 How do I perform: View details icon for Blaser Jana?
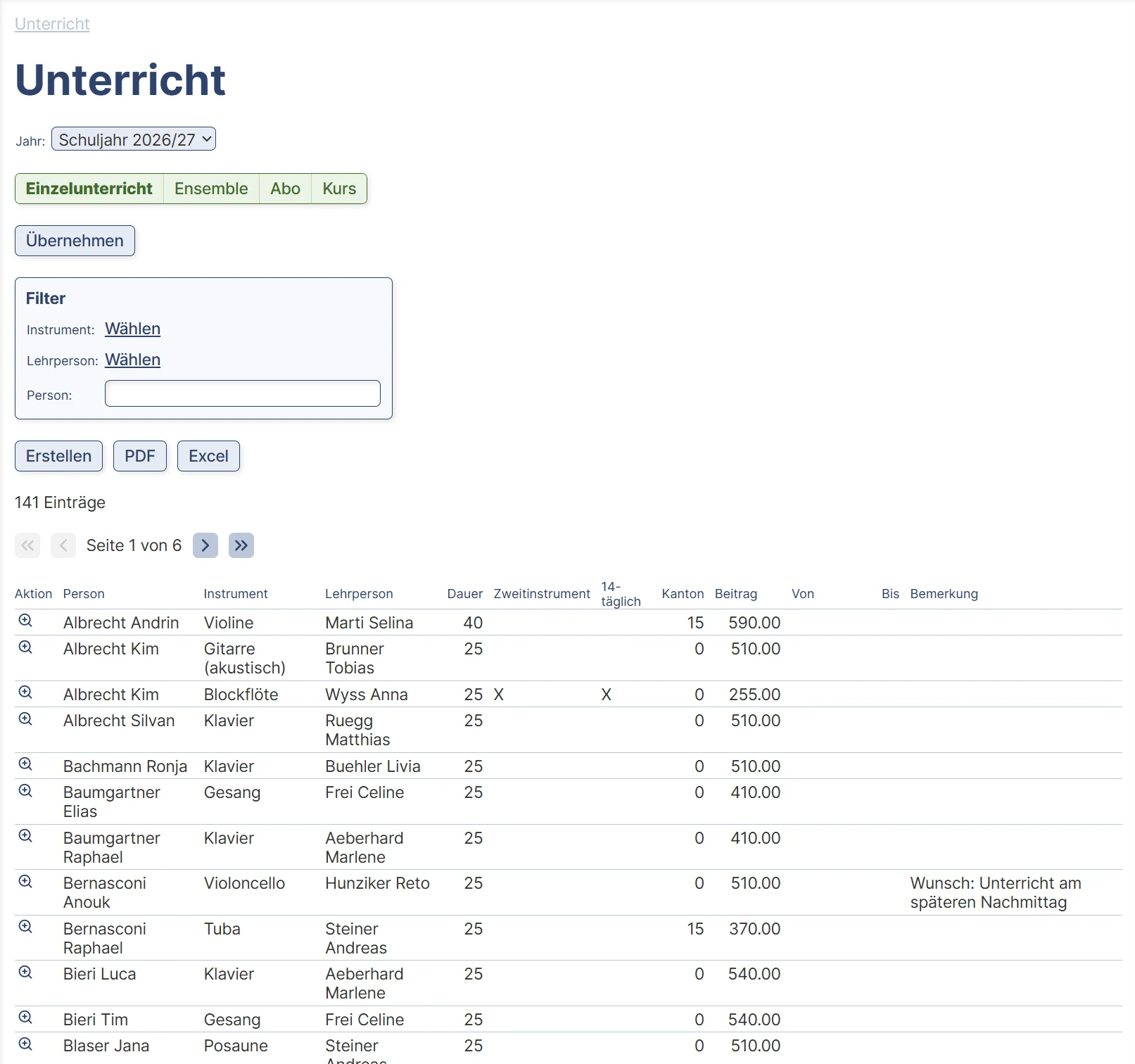[25, 1044]
